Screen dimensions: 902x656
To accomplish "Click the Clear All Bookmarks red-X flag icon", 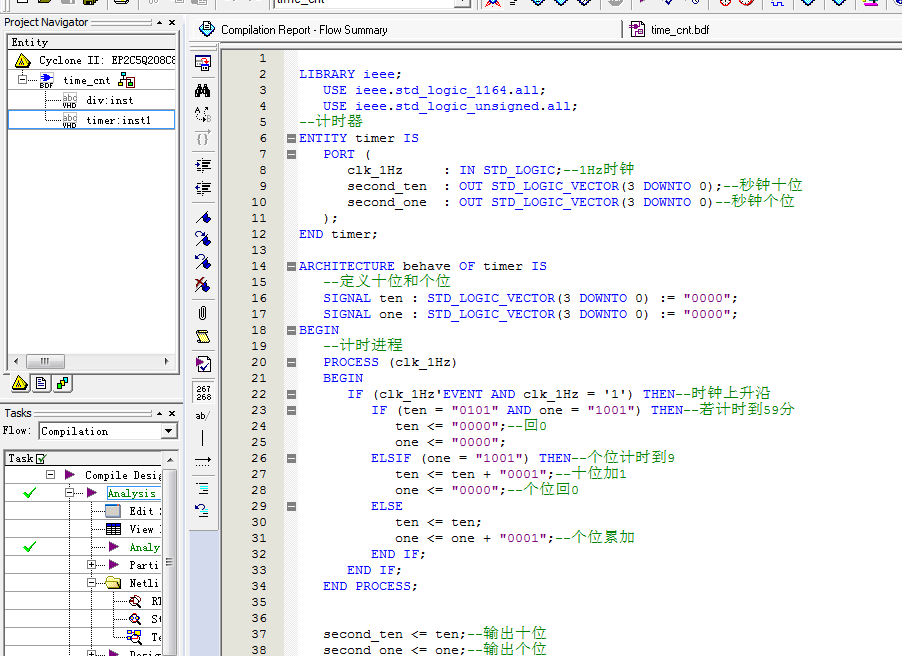I will [203, 286].
